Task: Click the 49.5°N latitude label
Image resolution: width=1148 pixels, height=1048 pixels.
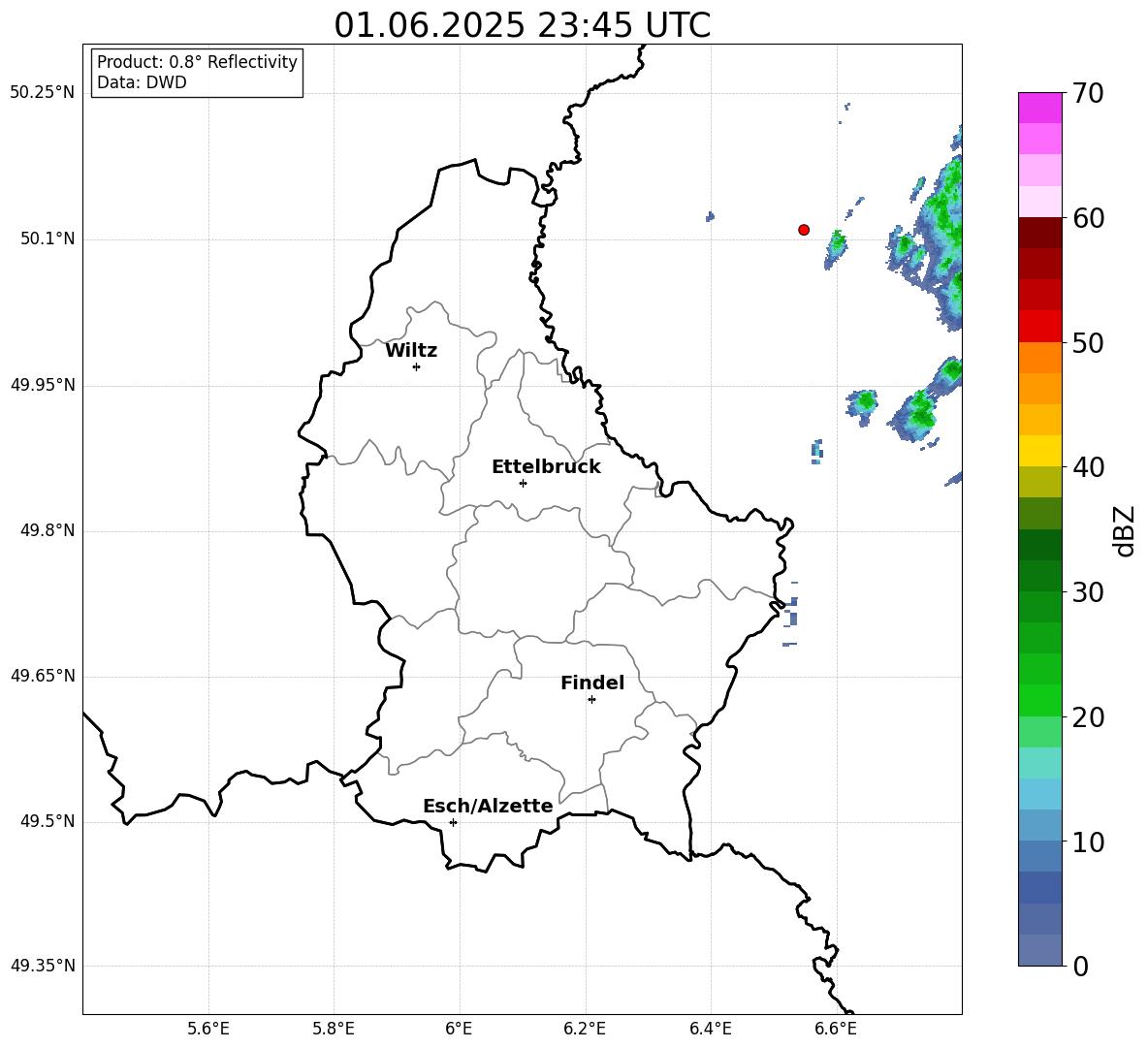Action: point(48,821)
